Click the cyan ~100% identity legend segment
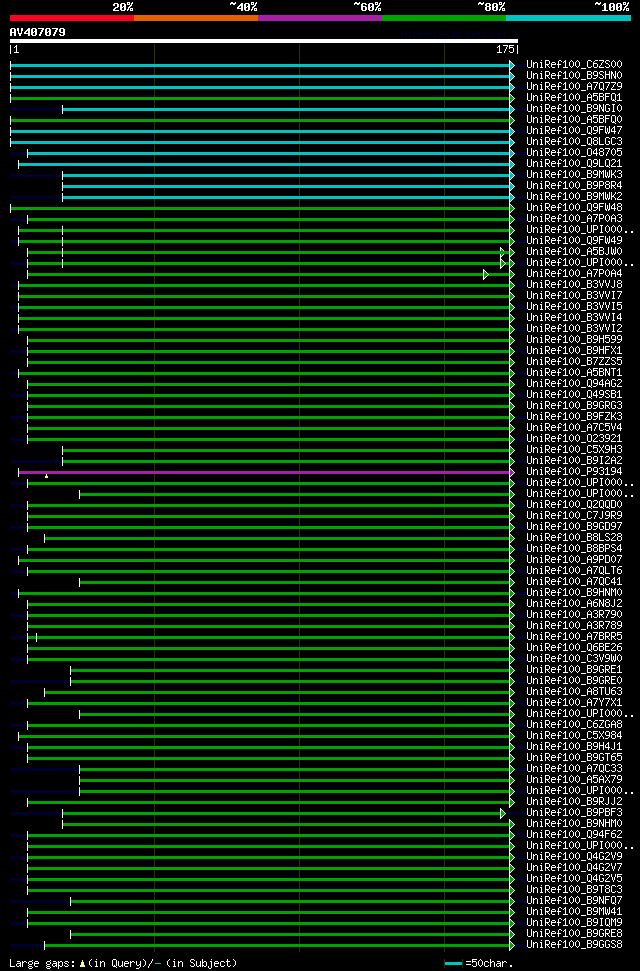 tap(568, 18)
